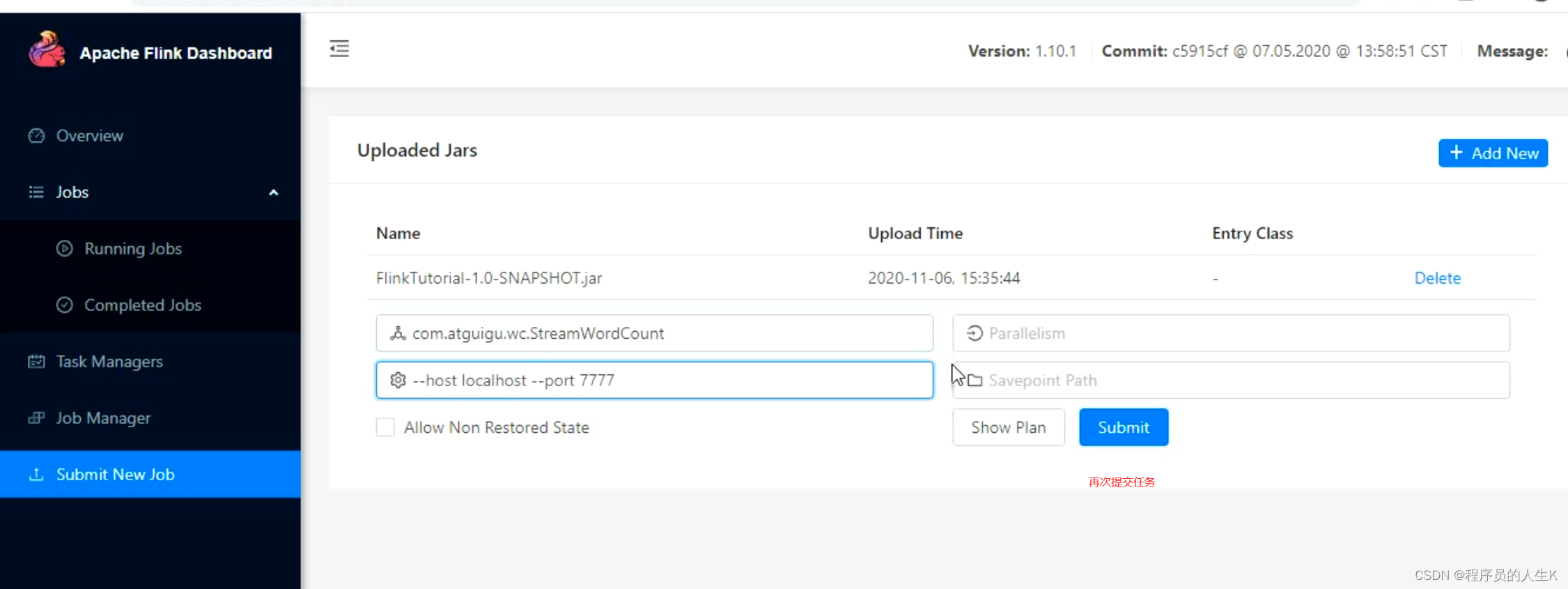The width and height of the screenshot is (1568, 589).
Task: Click the Show Plan button
Action: point(1008,427)
